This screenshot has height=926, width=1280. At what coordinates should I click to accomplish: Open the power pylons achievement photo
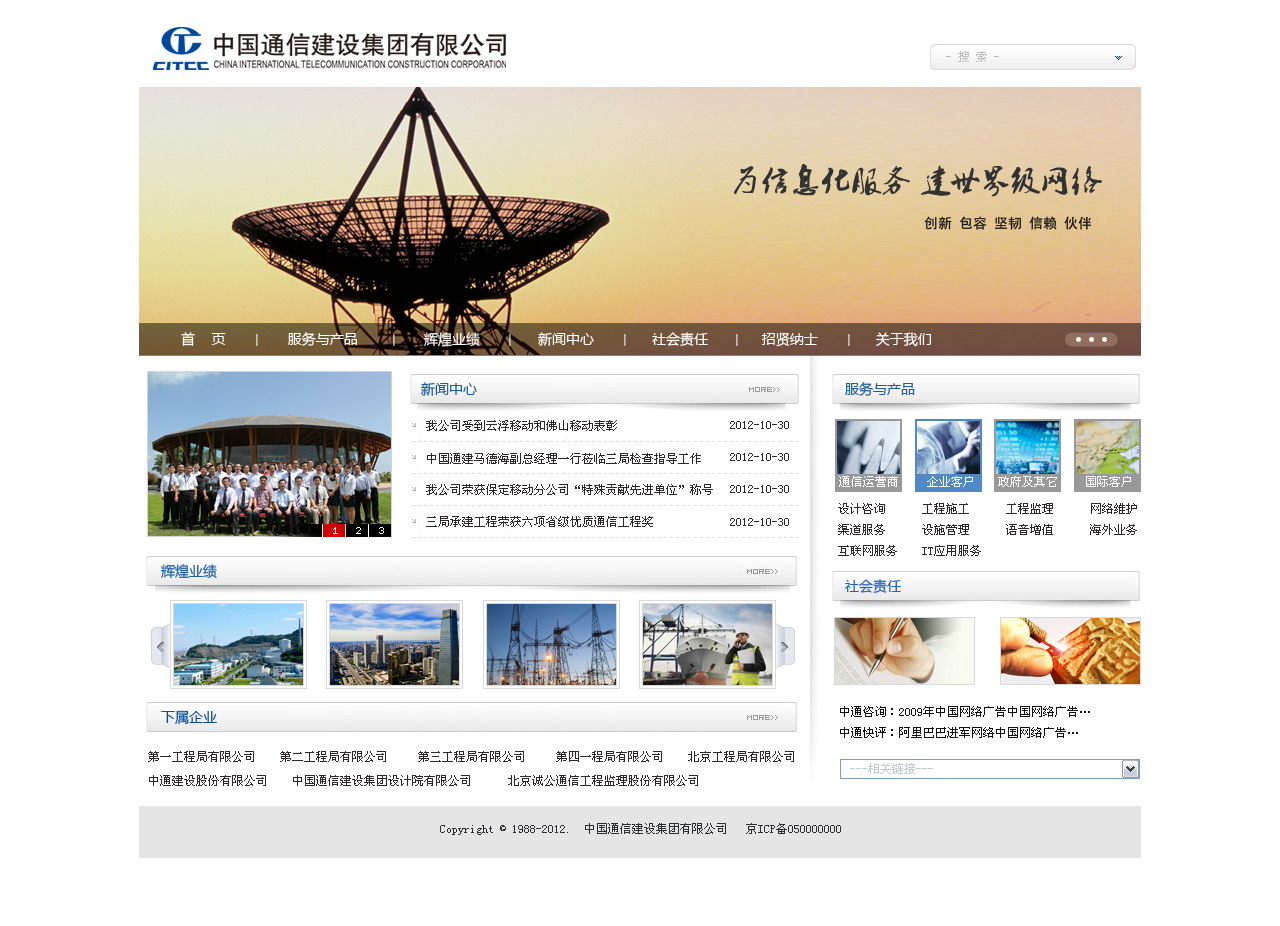pyautogui.click(x=551, y=644)
